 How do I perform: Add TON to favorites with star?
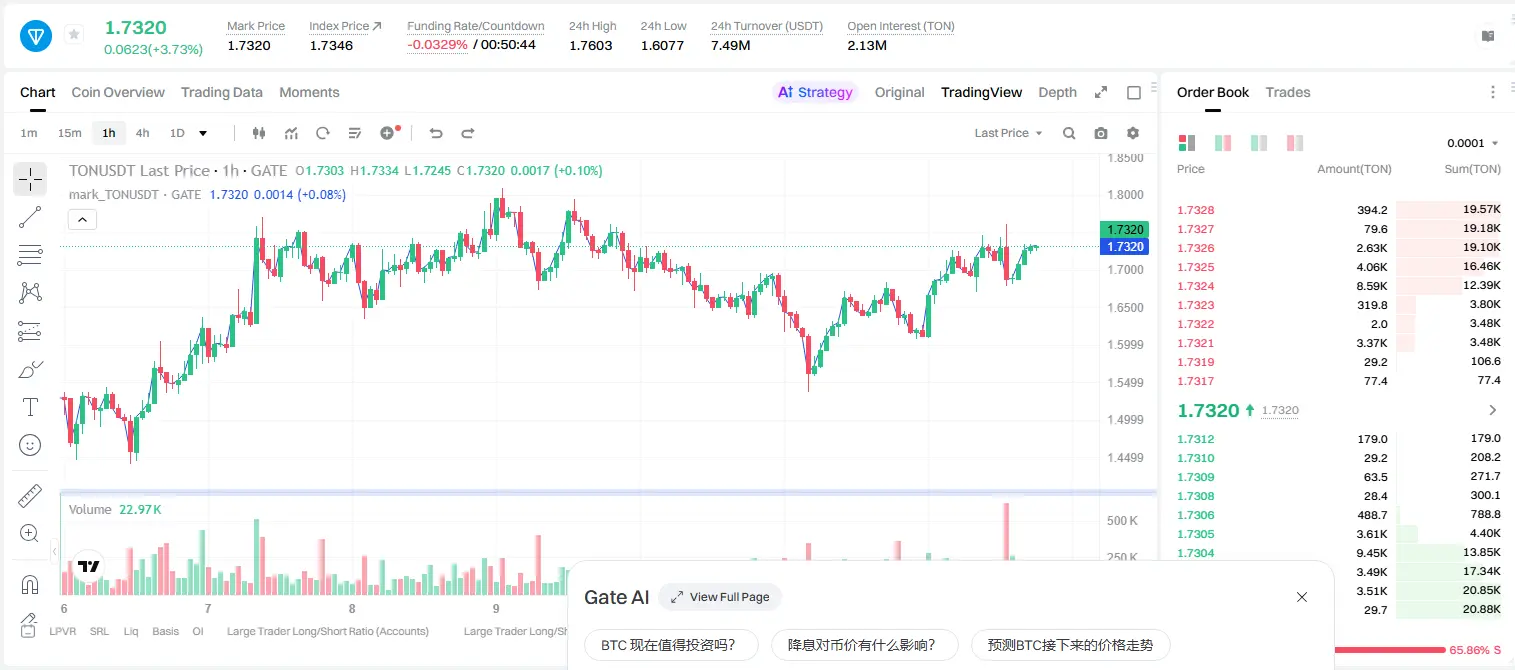point(74,35)
